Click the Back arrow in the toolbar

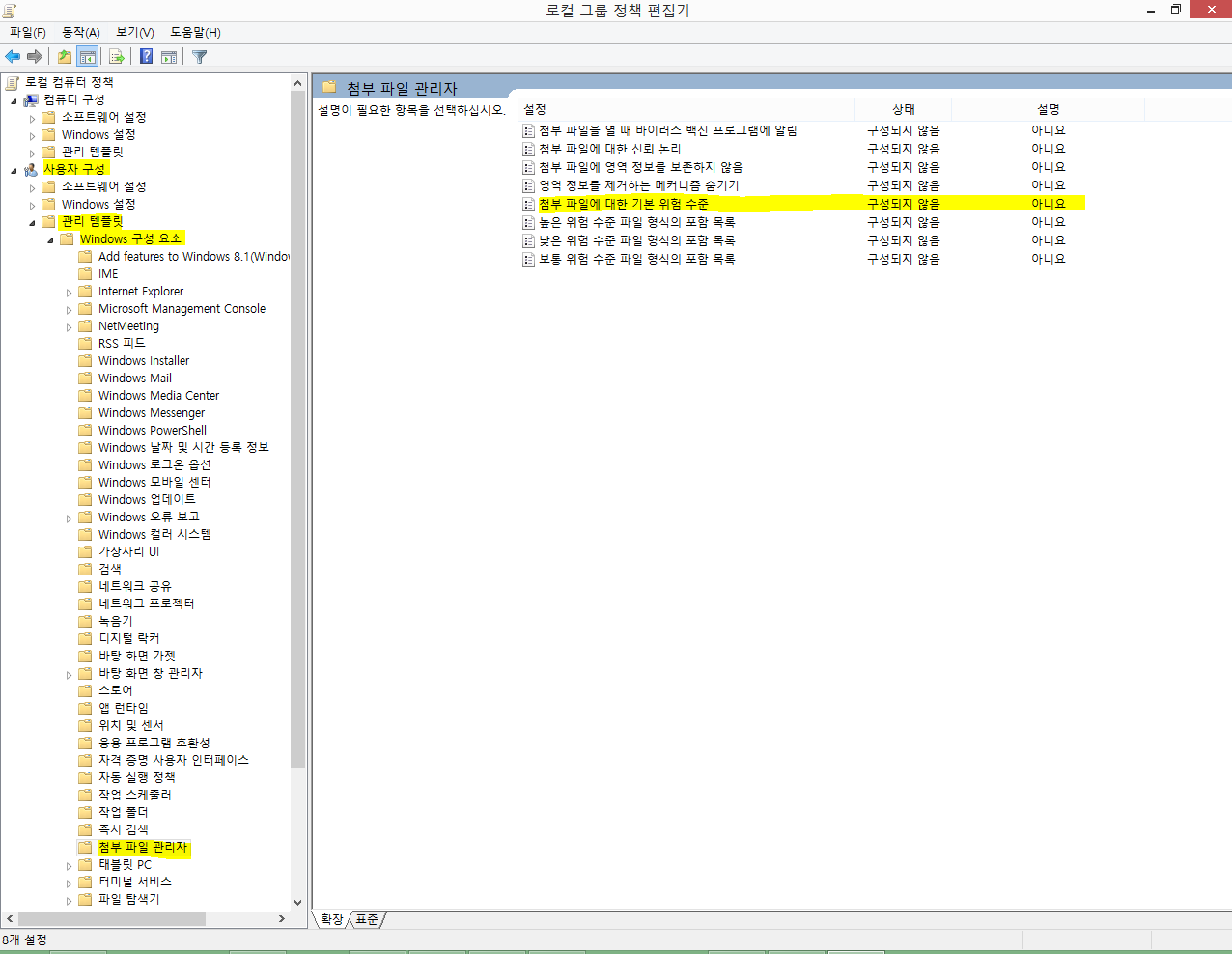click(x=13, y=57)
